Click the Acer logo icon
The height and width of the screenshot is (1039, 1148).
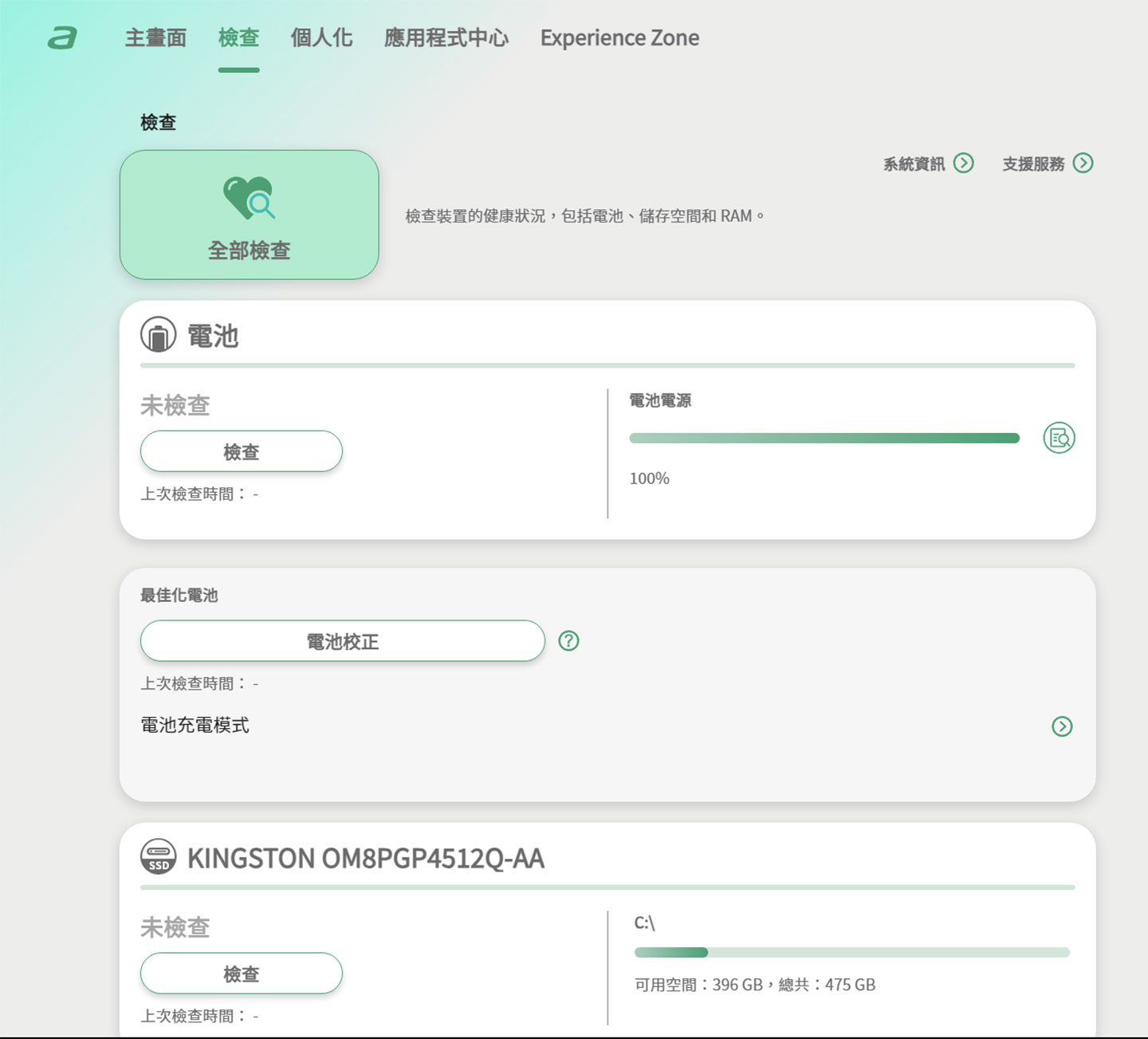point(62,37)
